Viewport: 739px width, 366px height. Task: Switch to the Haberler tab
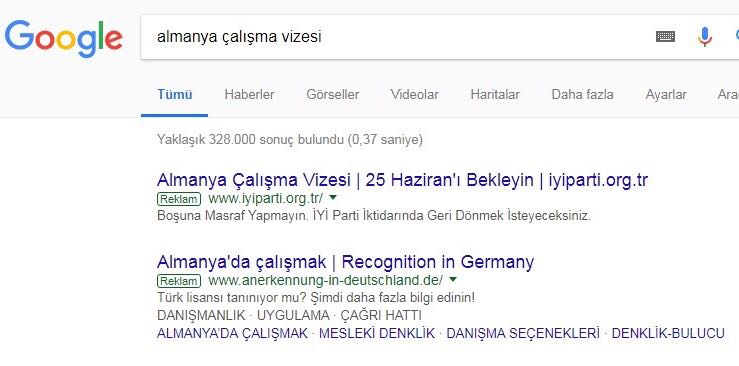249,95
